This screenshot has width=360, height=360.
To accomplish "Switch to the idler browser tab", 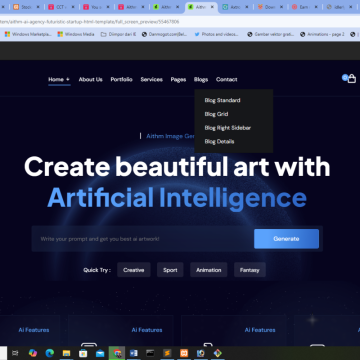I will [339, 7].
